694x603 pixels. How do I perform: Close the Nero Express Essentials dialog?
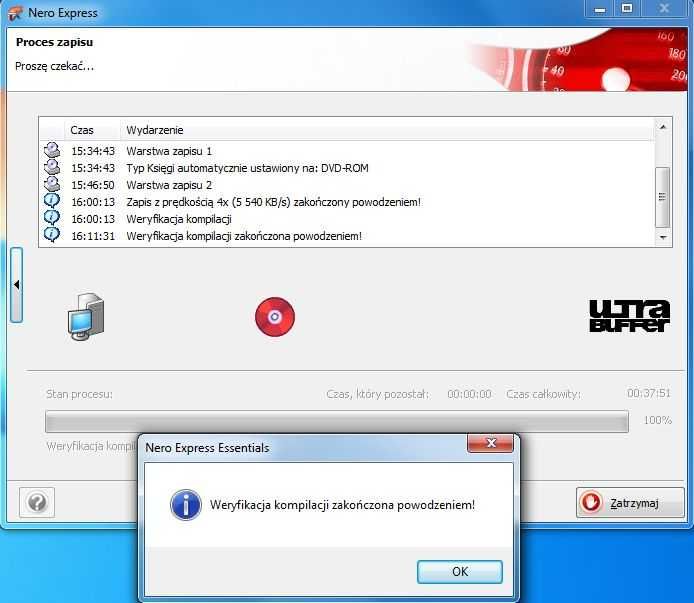tap(490, 443)
